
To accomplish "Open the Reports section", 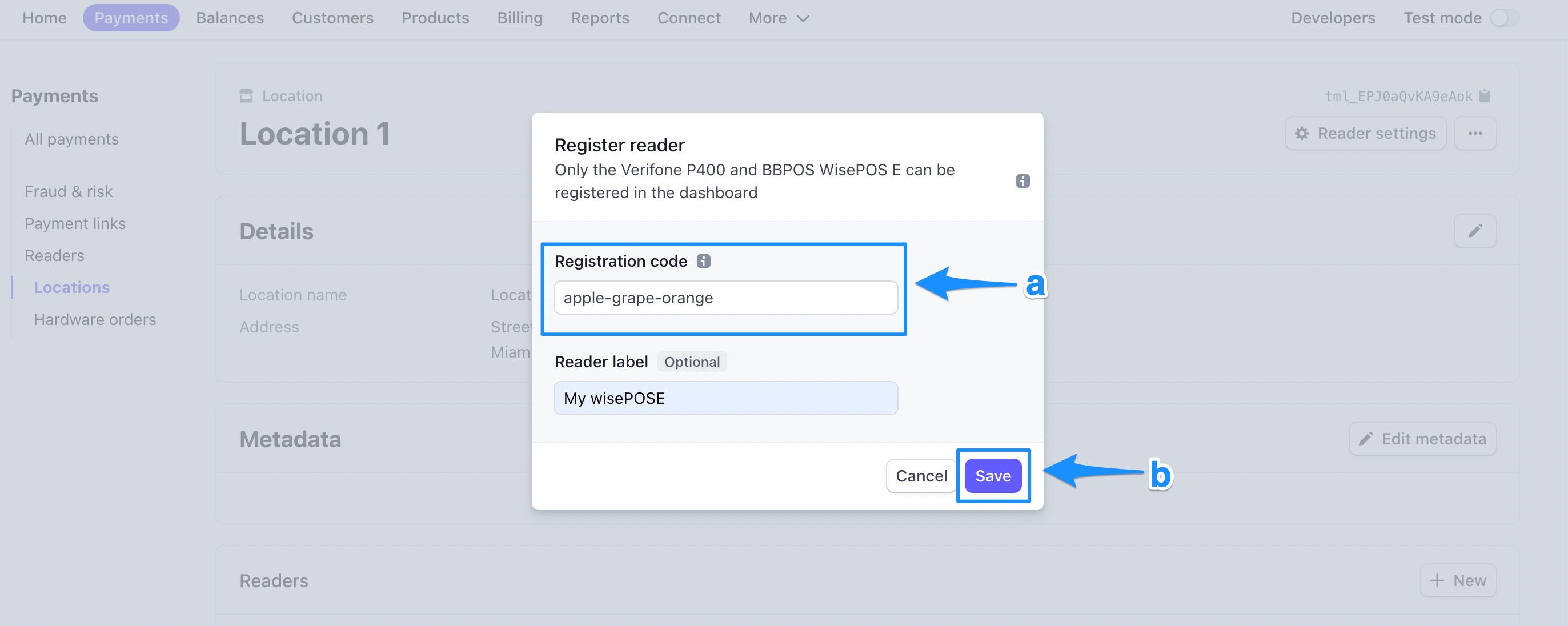I will pyautogui.click(x=600, y=18).
